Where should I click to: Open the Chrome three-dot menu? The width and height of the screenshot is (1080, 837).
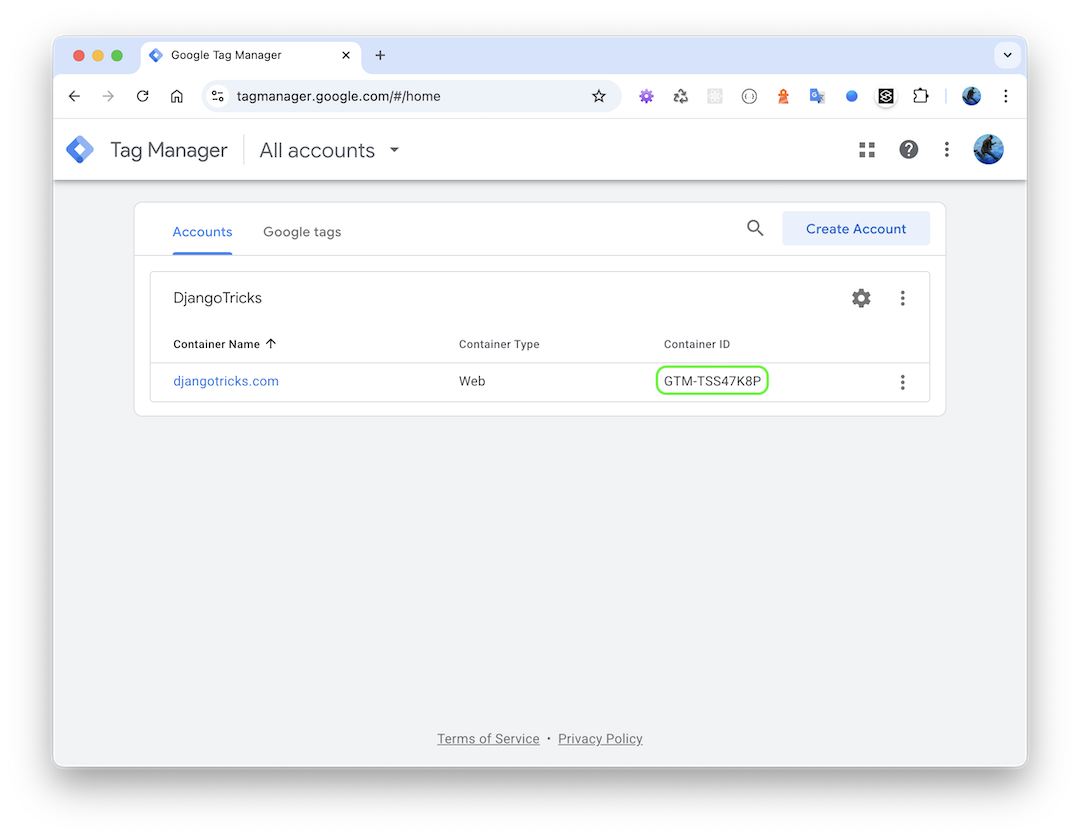(1006, 96)
